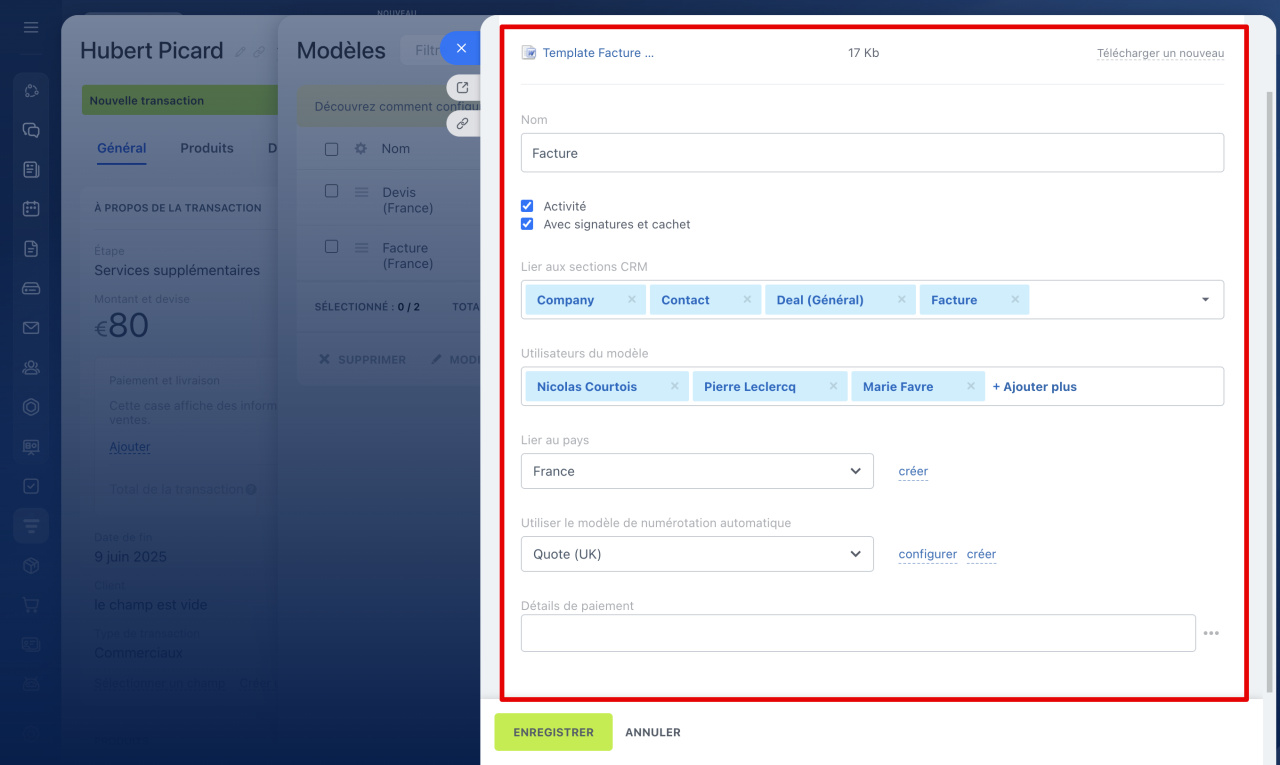Viewport: 1280px width, 765px height.
Task: Click into the Nom input field
Action: click(872, 153)
